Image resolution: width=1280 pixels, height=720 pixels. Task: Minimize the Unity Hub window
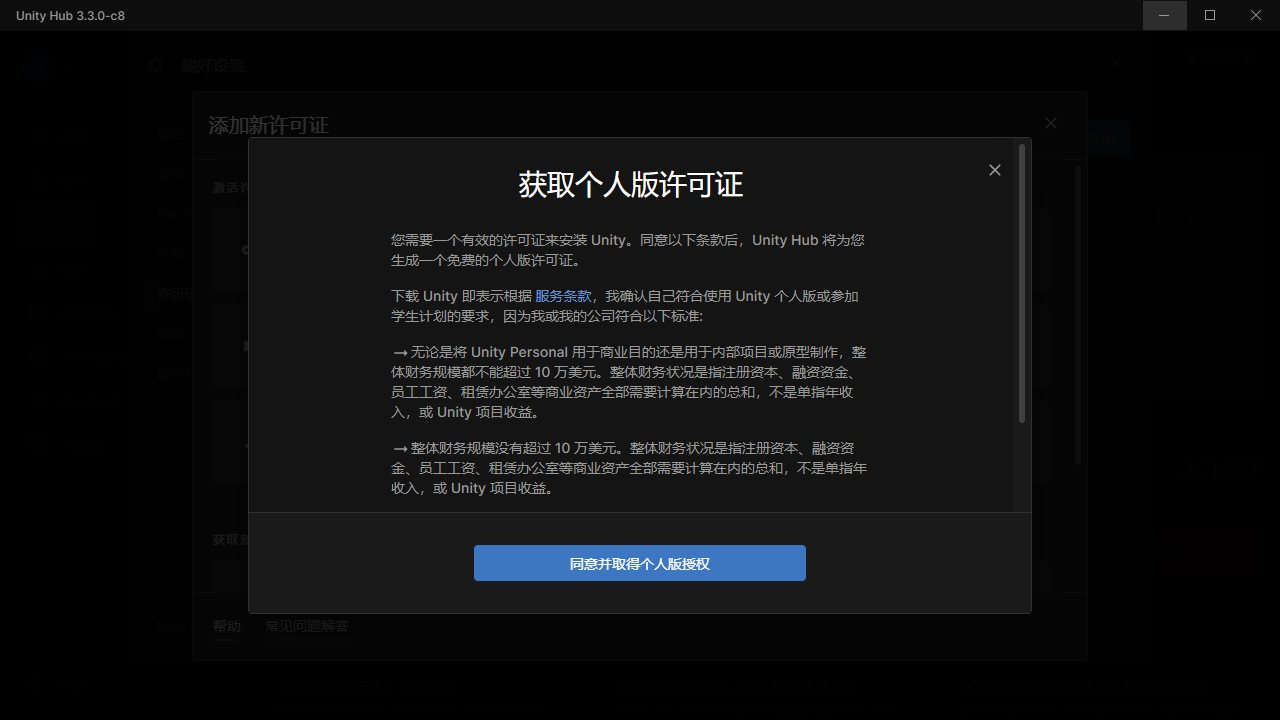tap(1165, 15)
